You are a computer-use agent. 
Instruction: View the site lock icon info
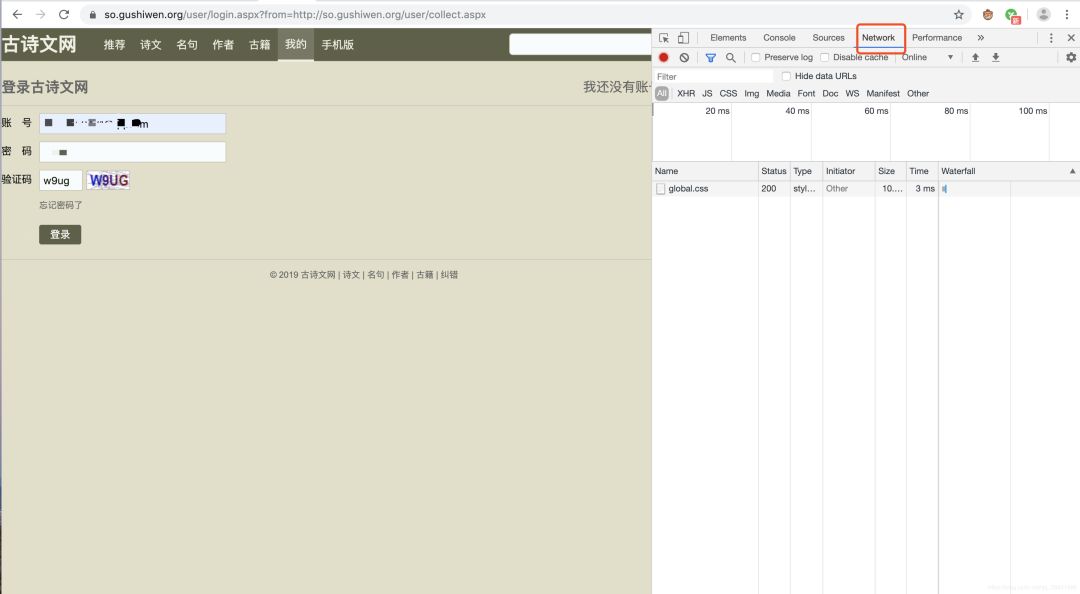[x=93, y=14]
